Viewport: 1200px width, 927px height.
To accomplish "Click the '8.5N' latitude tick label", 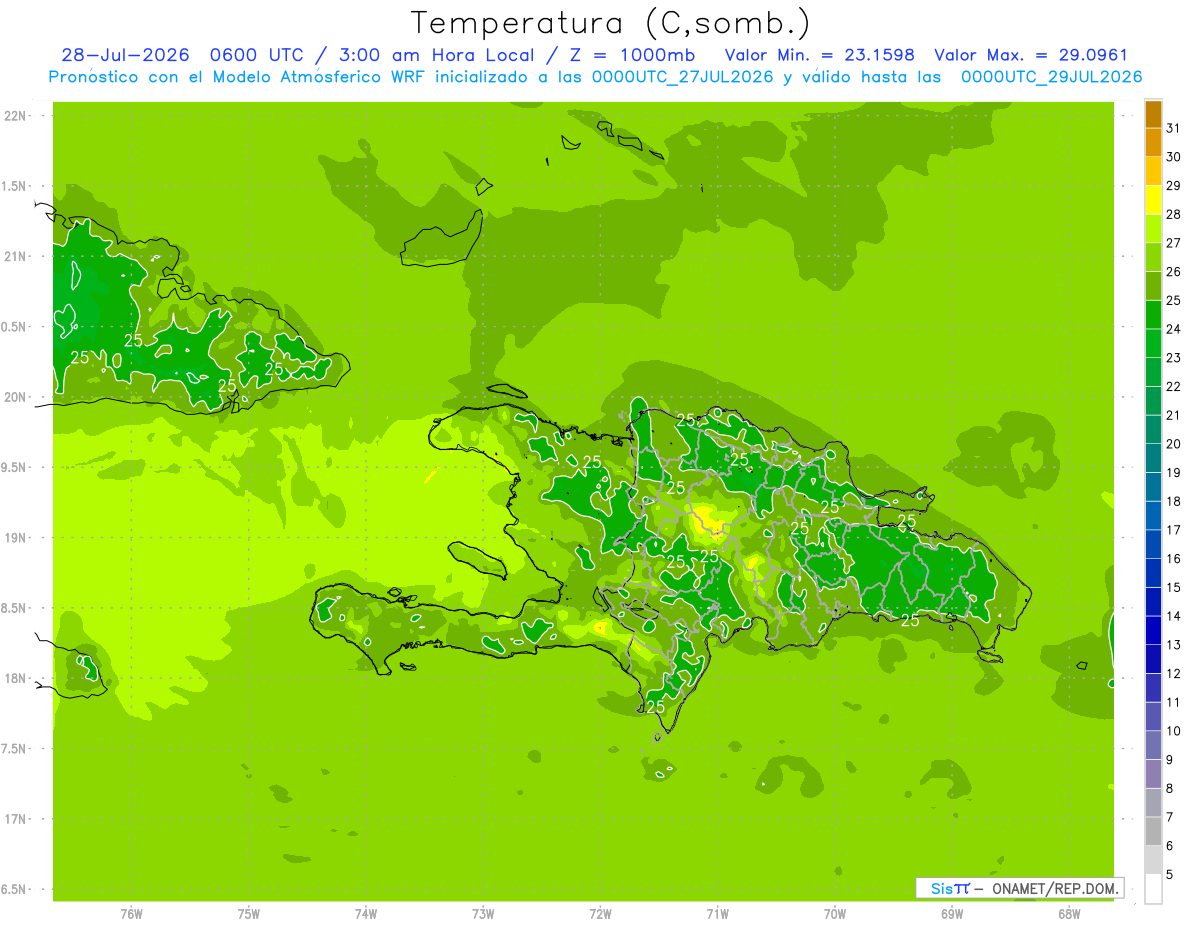I will pyautogui.click(x=14, y=608).
